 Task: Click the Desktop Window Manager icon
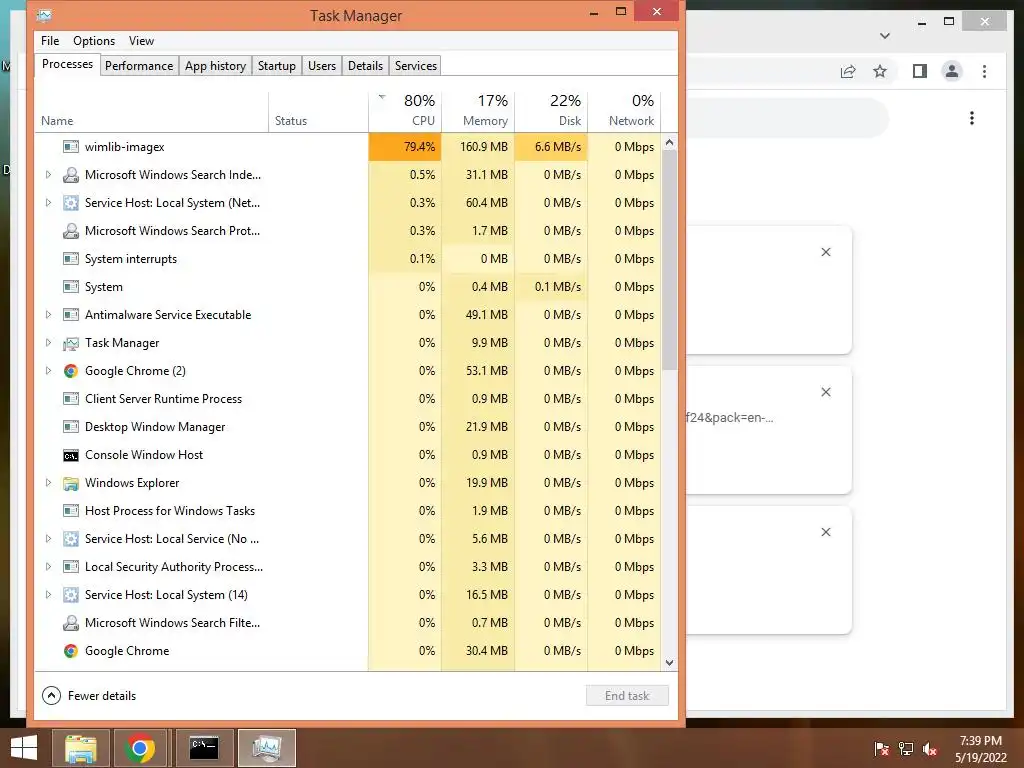point(71,427)
